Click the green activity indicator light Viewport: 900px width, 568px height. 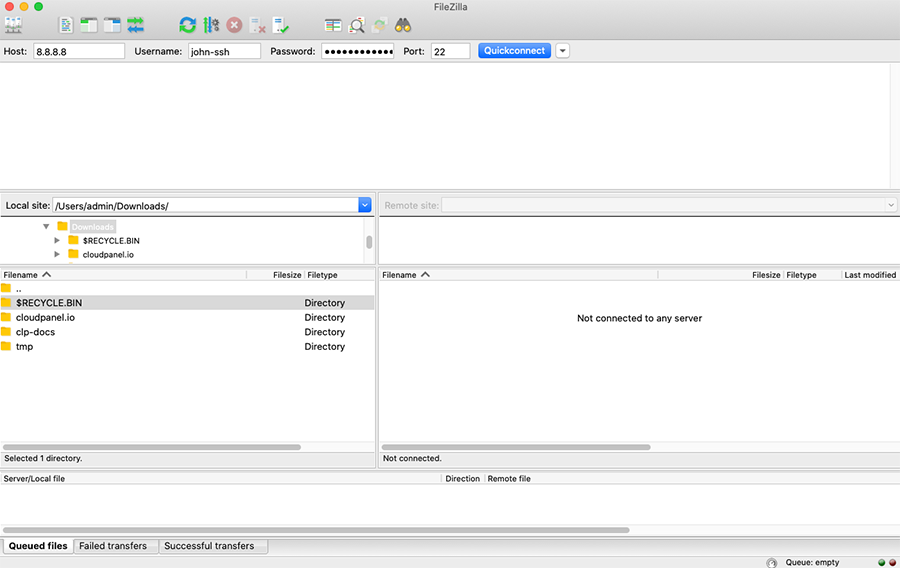tap(882, 563)
